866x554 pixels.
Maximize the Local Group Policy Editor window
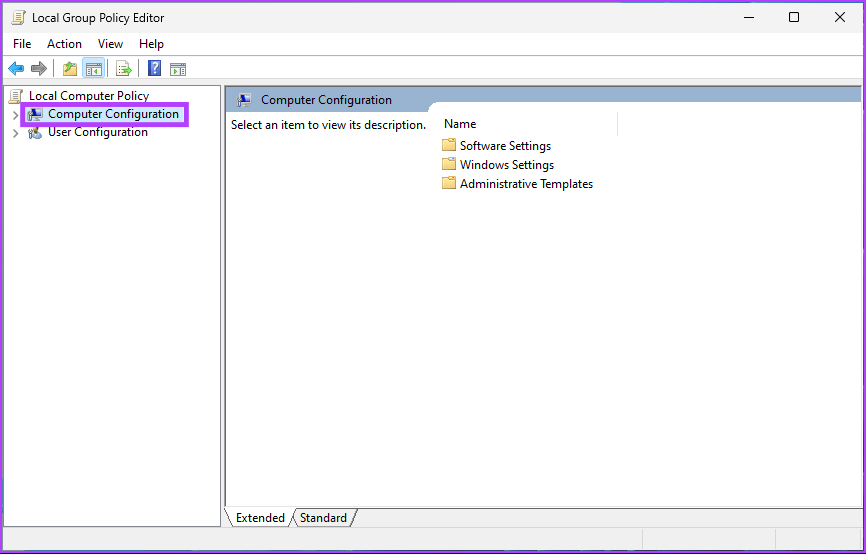(794, 18)
